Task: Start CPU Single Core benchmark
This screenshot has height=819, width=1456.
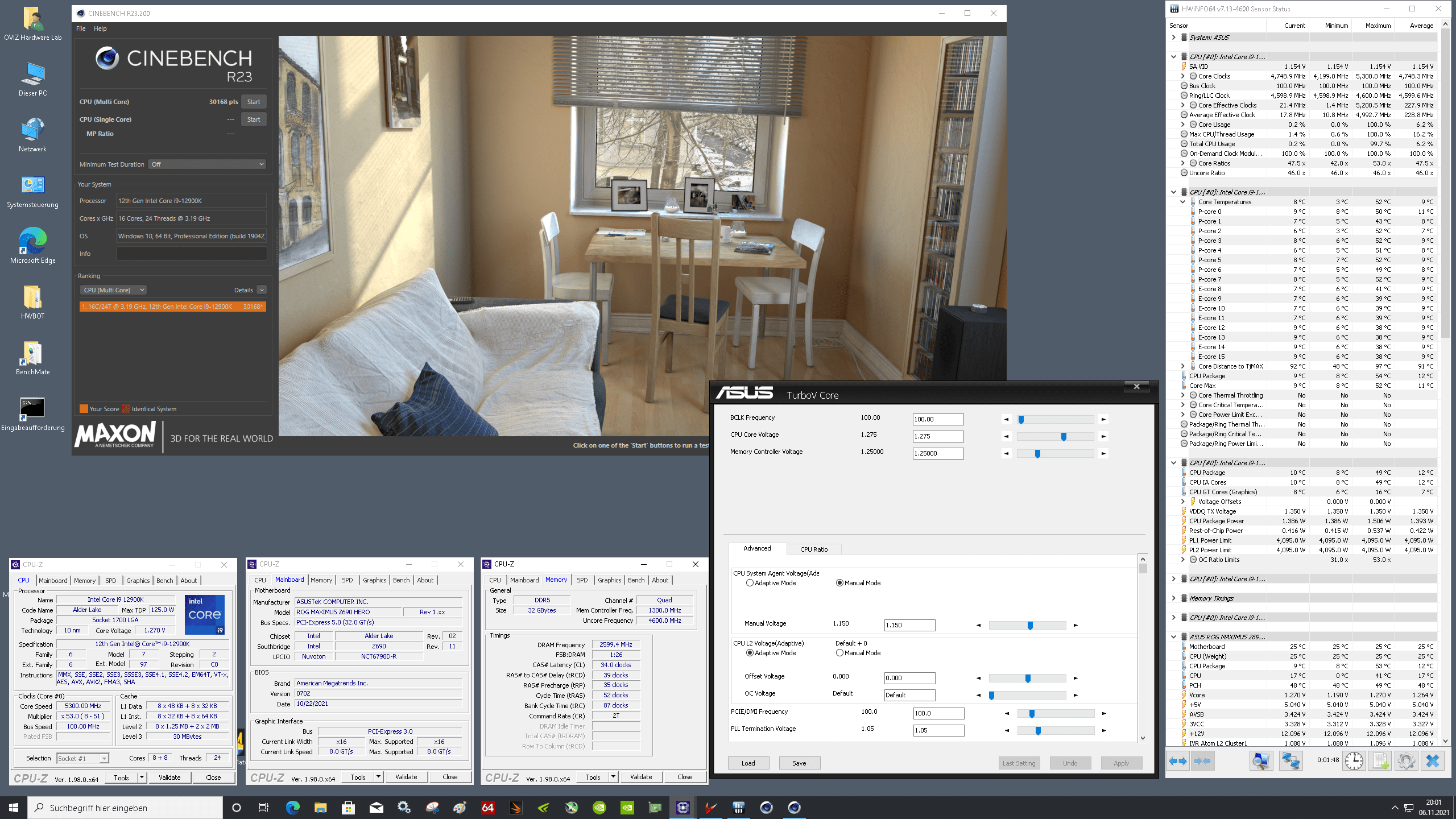Action: (254, 119)
